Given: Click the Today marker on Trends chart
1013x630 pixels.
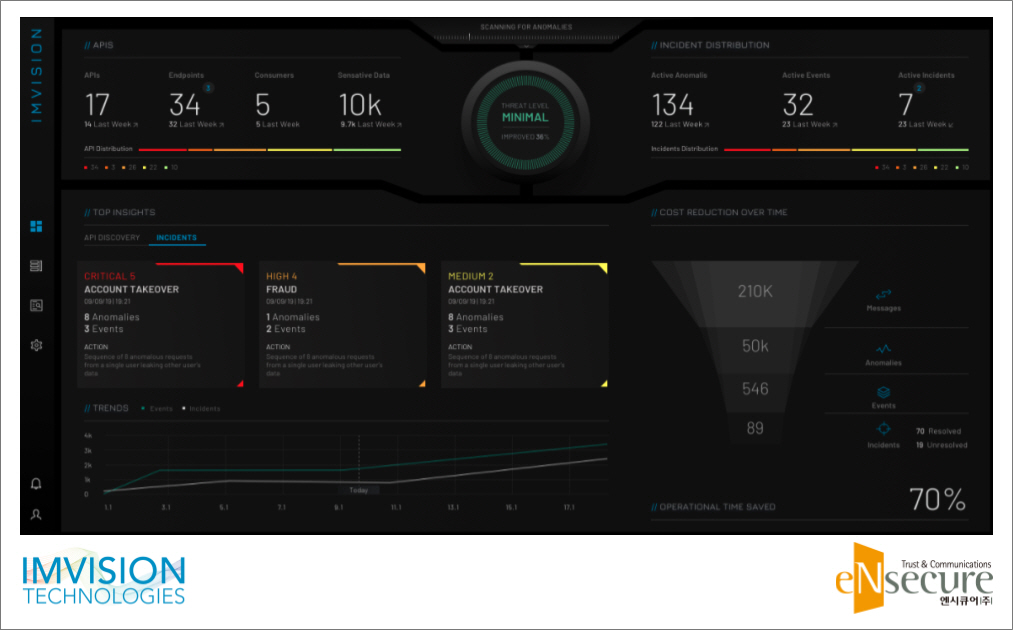Looking at the screenshot, I should tap(358, 490).
